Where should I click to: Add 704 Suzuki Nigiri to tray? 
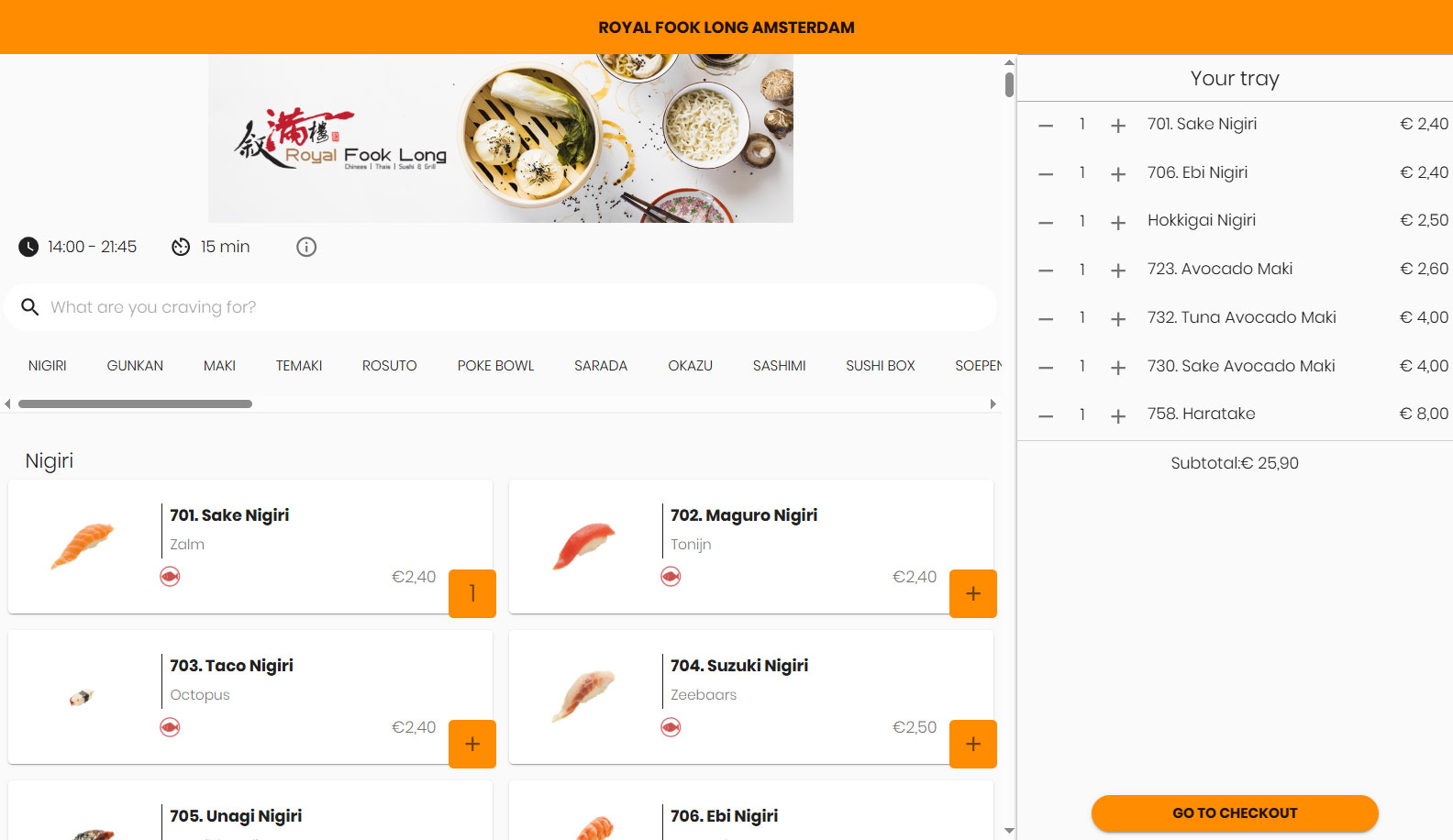point(973,744)
